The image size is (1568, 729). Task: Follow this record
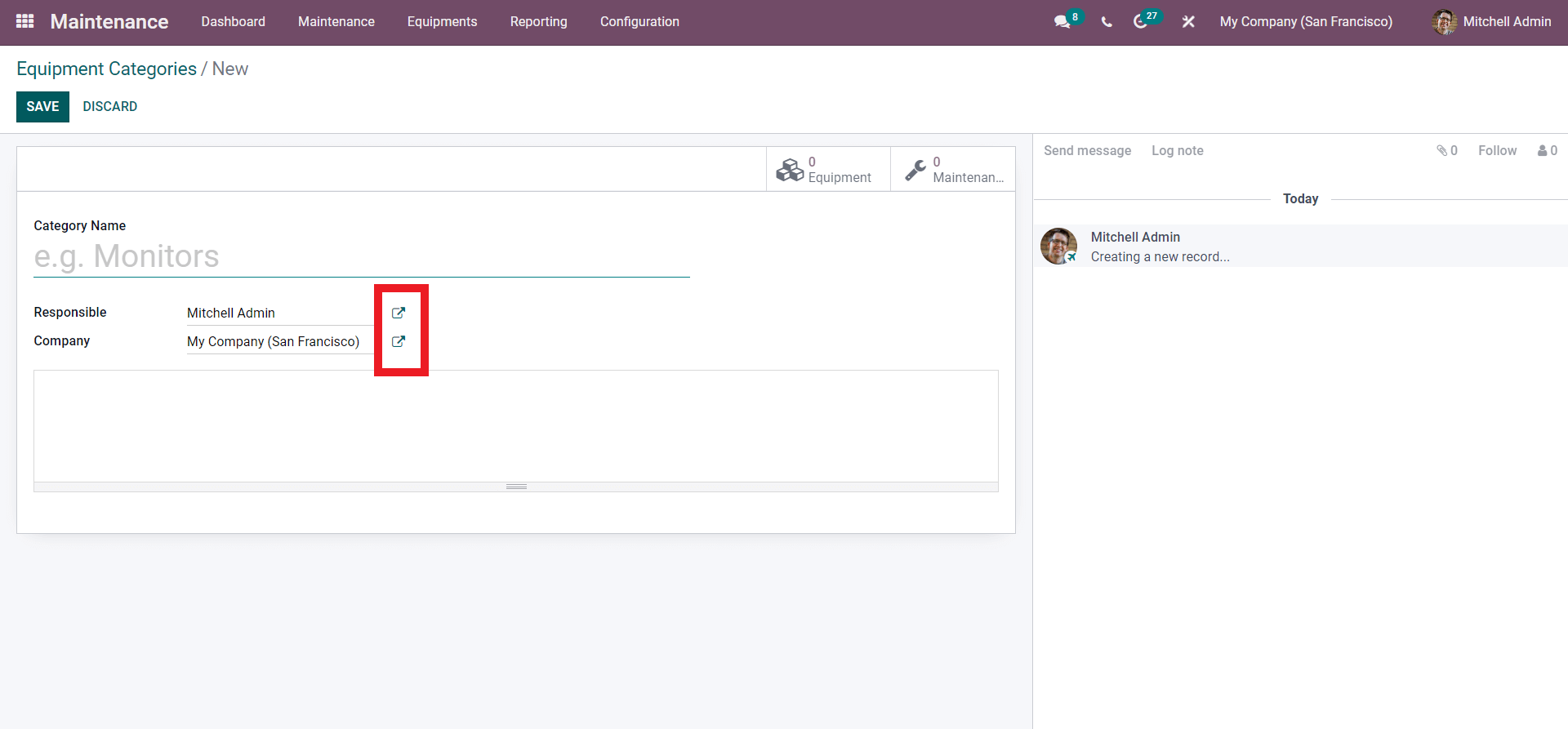click(x=1497, y=150)
